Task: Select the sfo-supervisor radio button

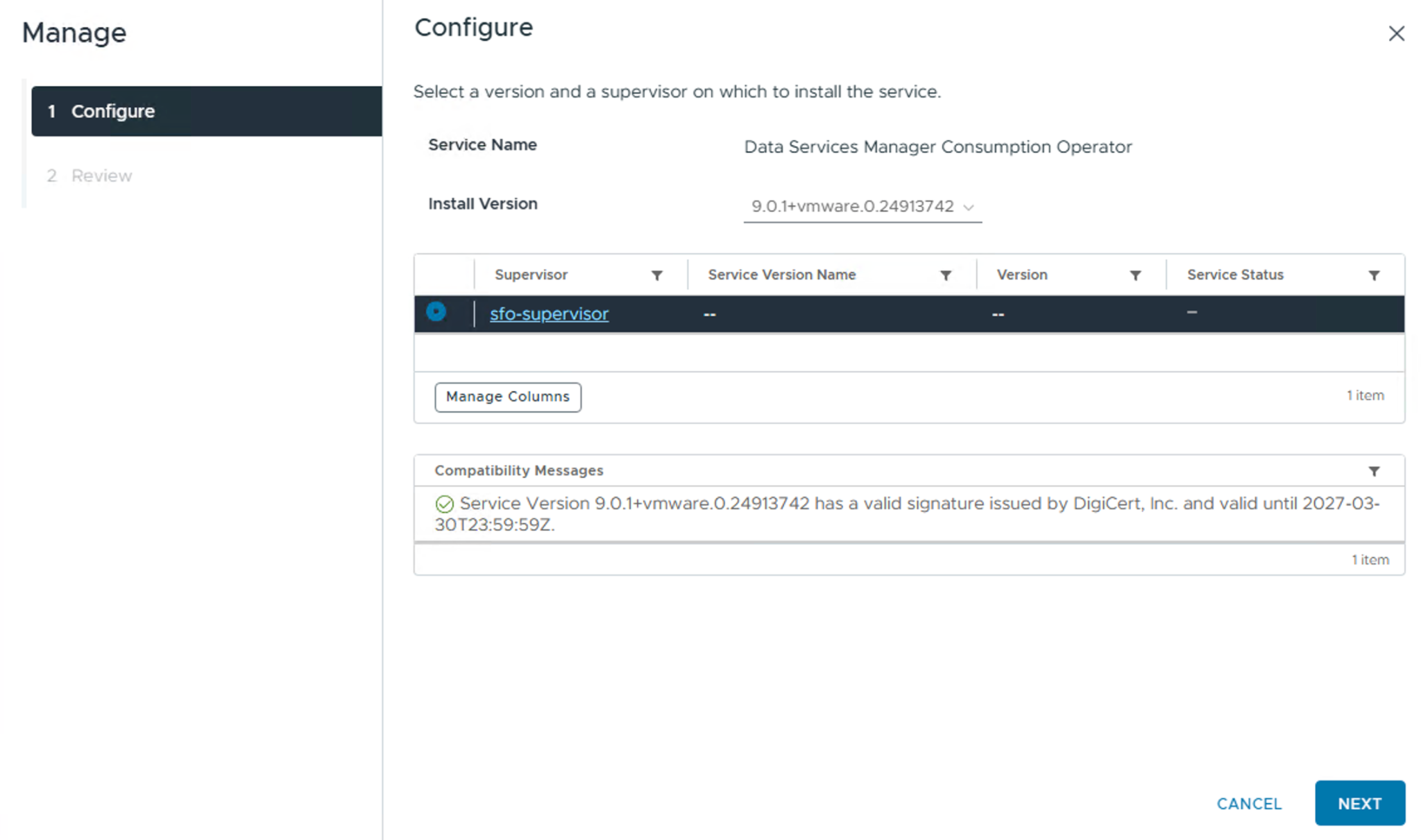Action: pyautogui.click(x=436, y=312)
